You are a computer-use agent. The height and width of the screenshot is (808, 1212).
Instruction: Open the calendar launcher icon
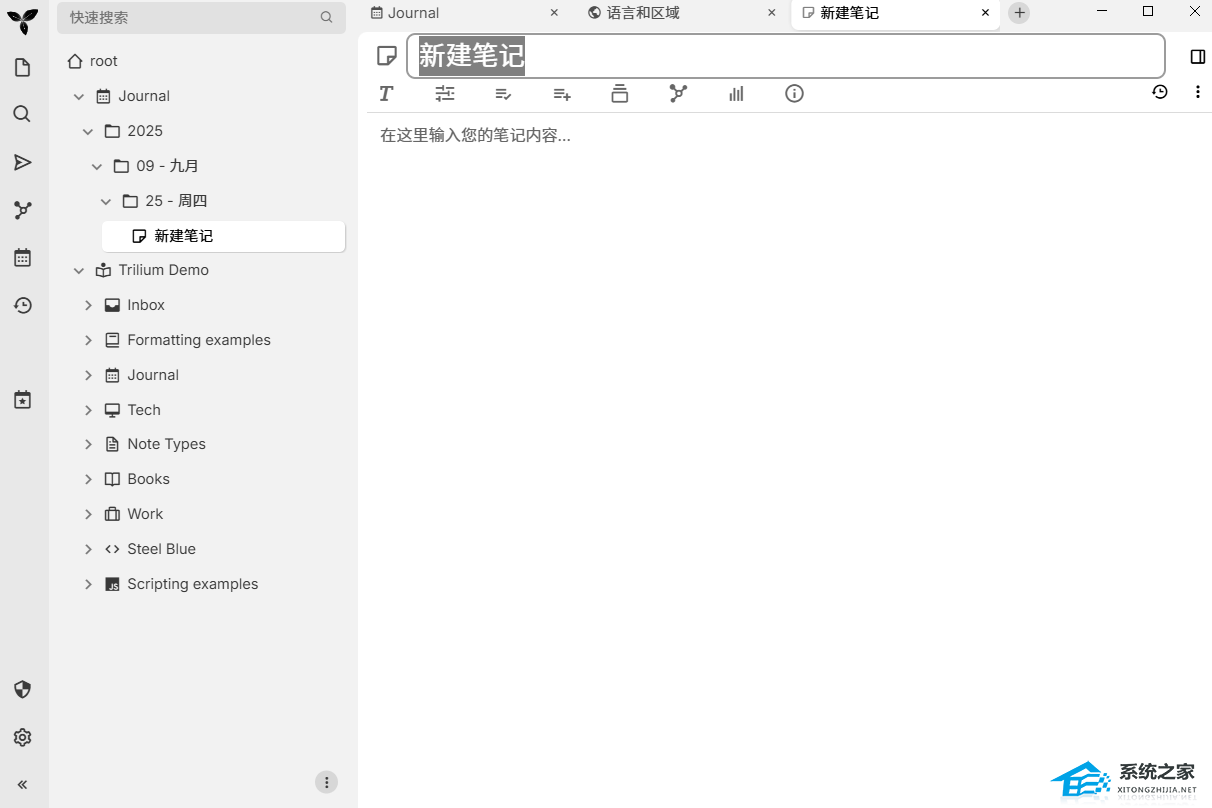click(22, 258)
